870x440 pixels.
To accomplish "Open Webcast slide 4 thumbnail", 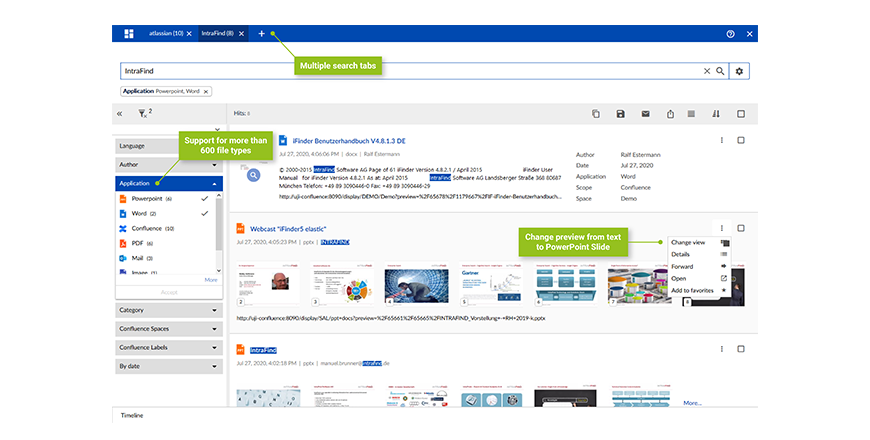I will (x=416, y=285).
